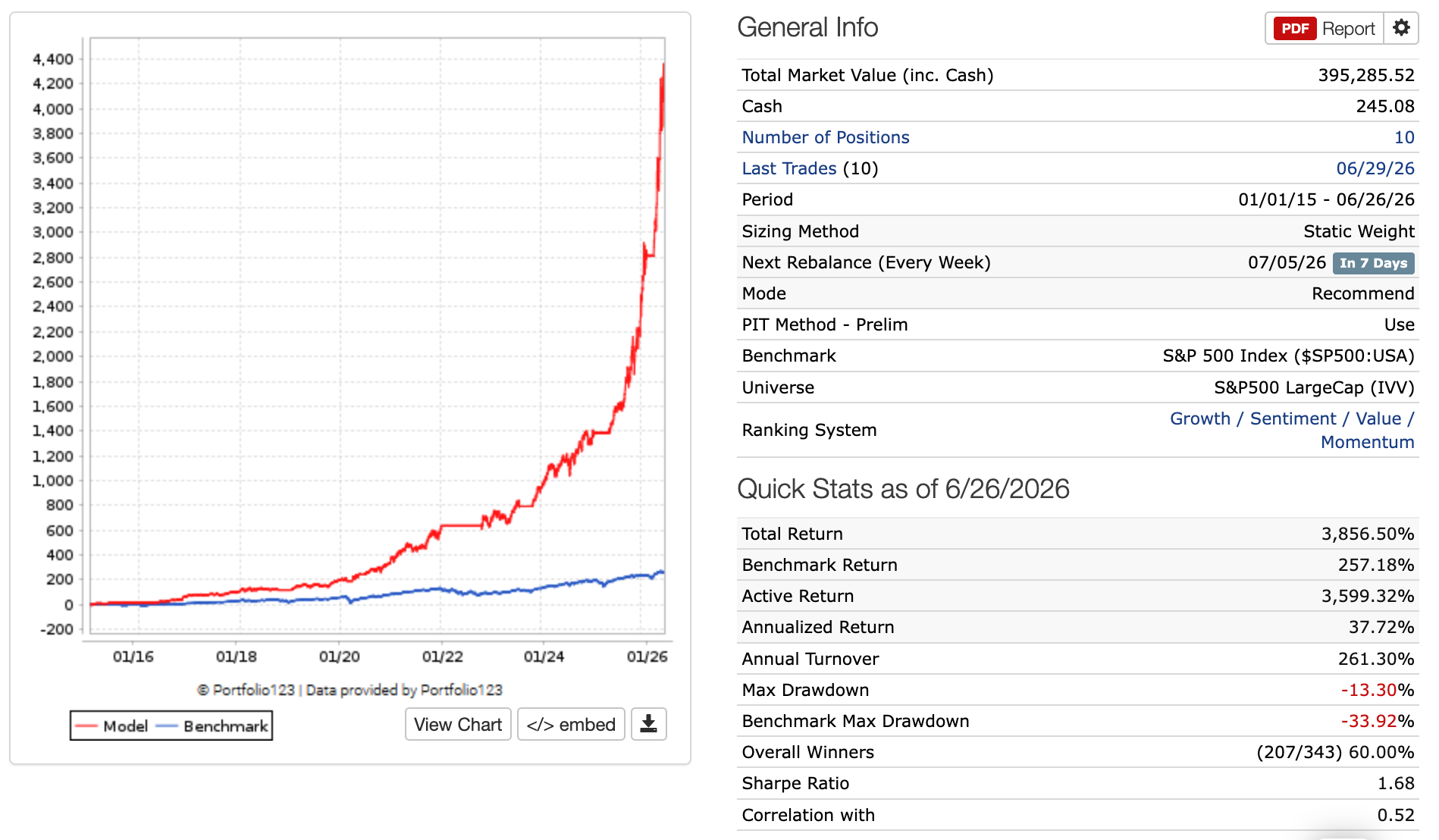
Task: Click the 4,400 y-axis label
Action: pyautogui.click(x=52, y=58)
